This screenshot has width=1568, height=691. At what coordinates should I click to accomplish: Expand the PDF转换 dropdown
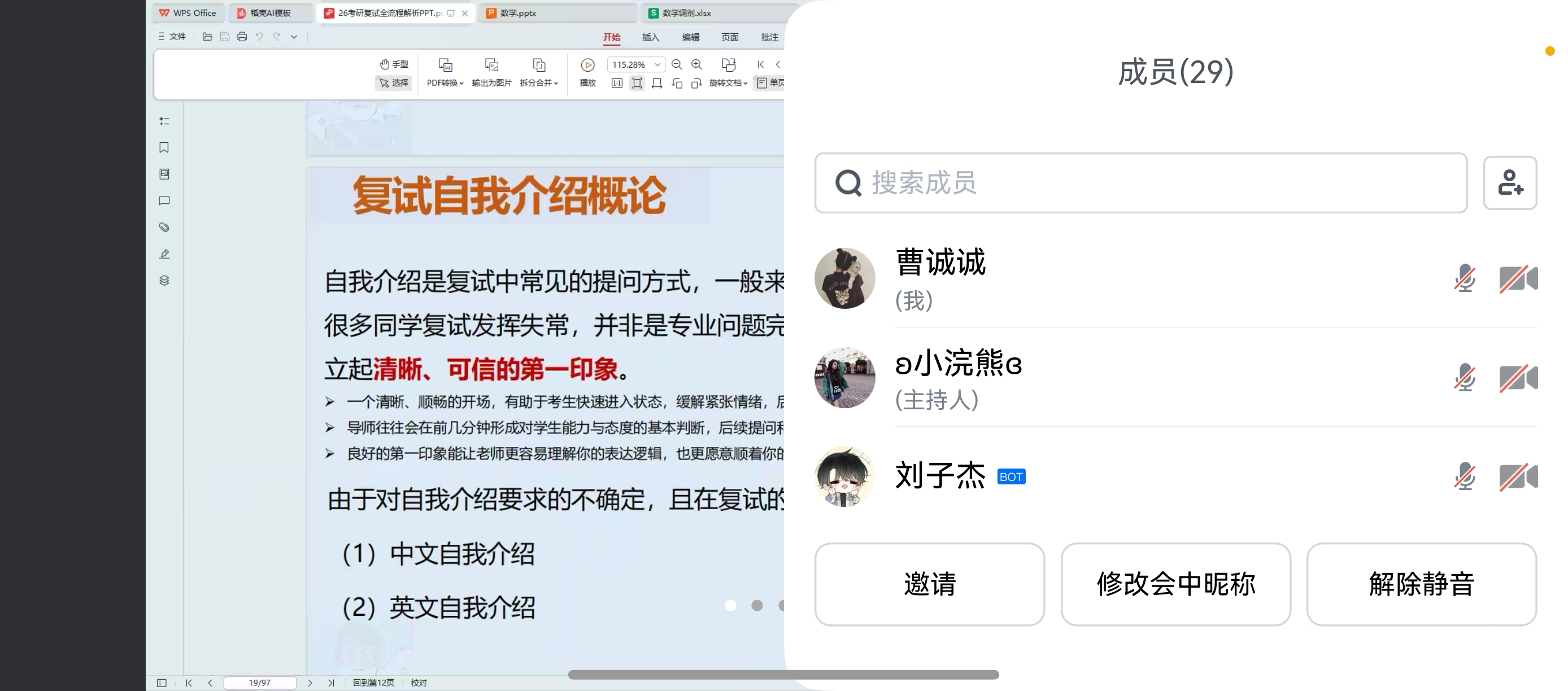[x=445, y=82]
